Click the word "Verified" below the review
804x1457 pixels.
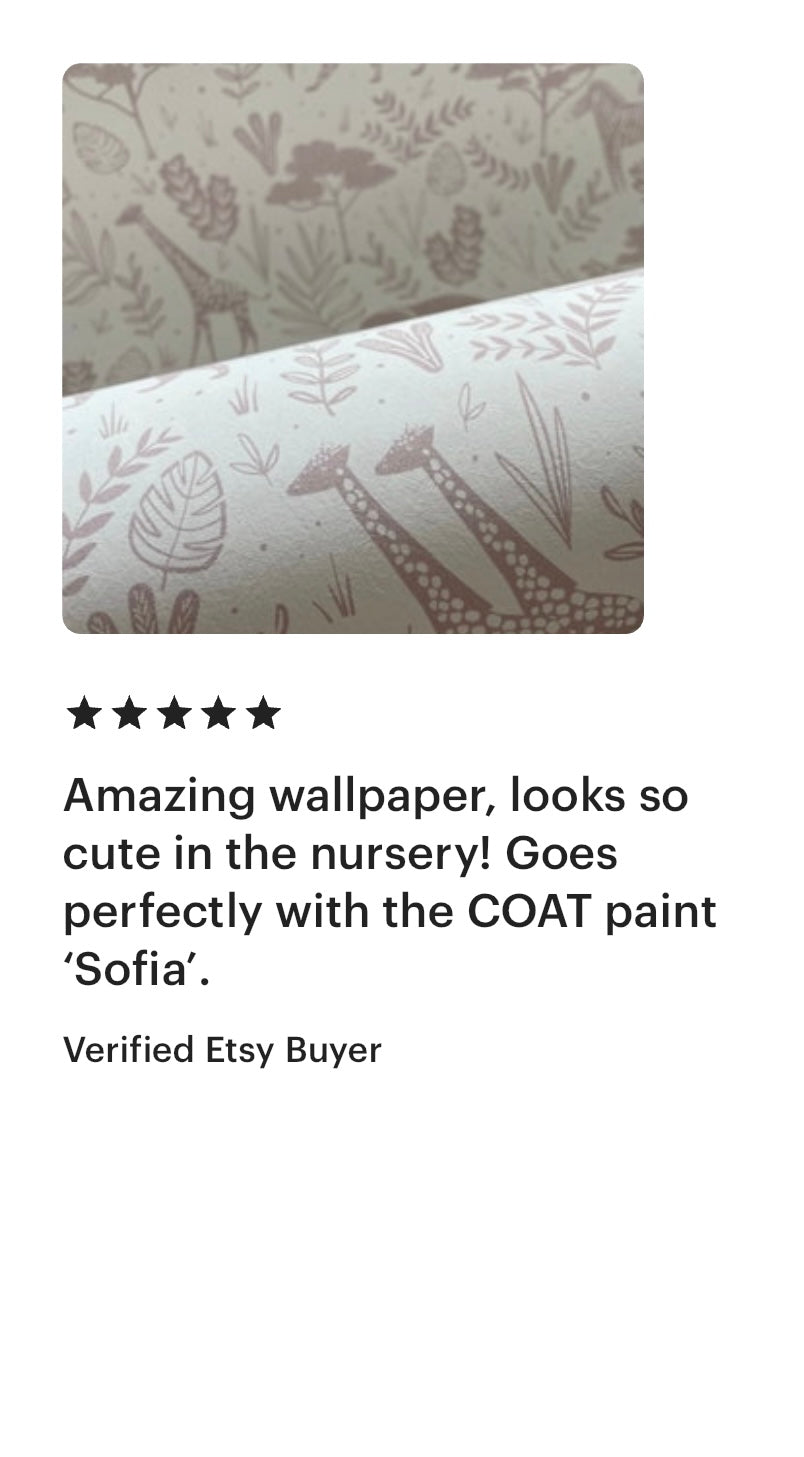[x=129, y=1050]
